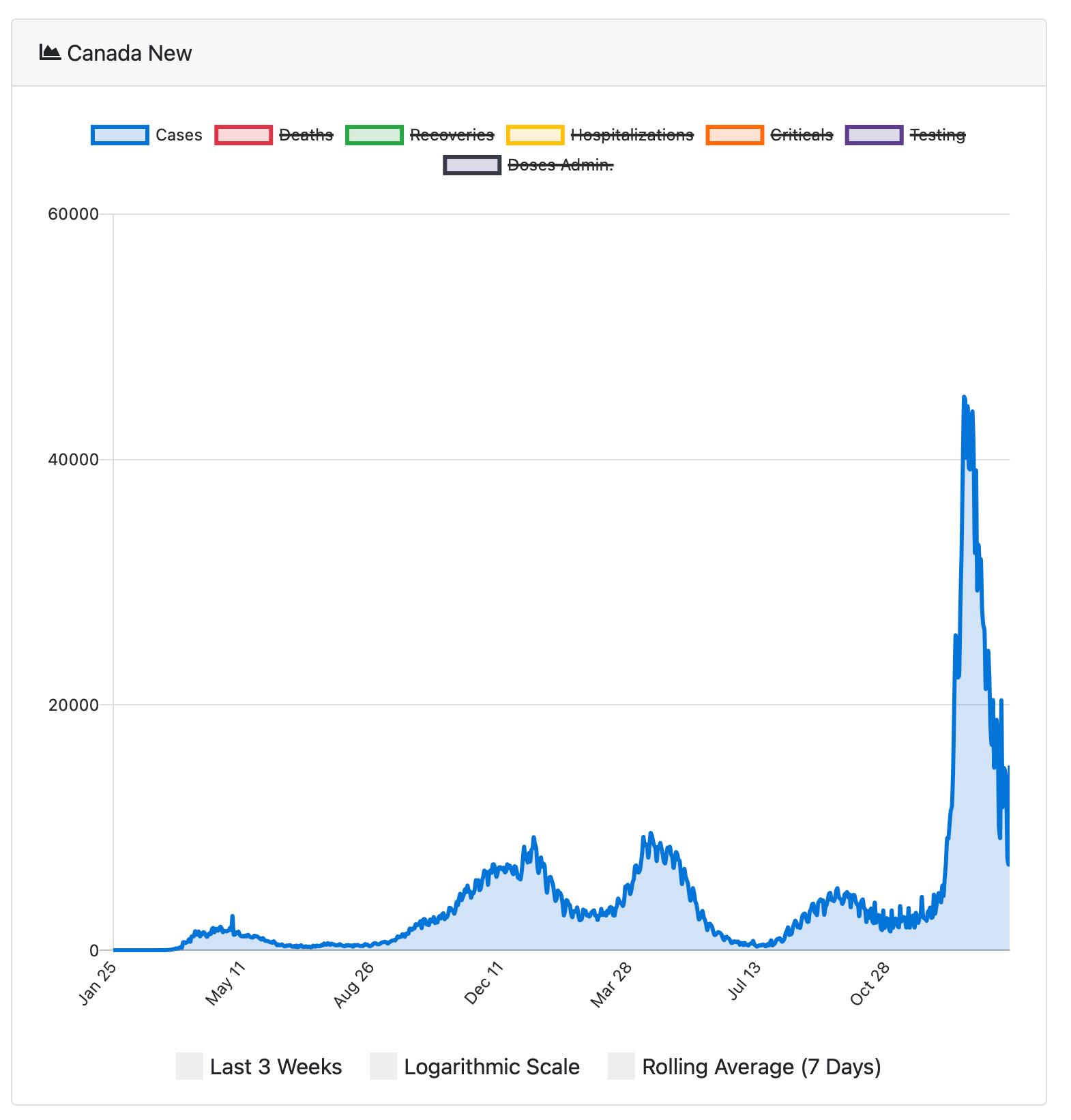Click the Rolling Average (7 Days) label text

click(x=761, y=1067)
